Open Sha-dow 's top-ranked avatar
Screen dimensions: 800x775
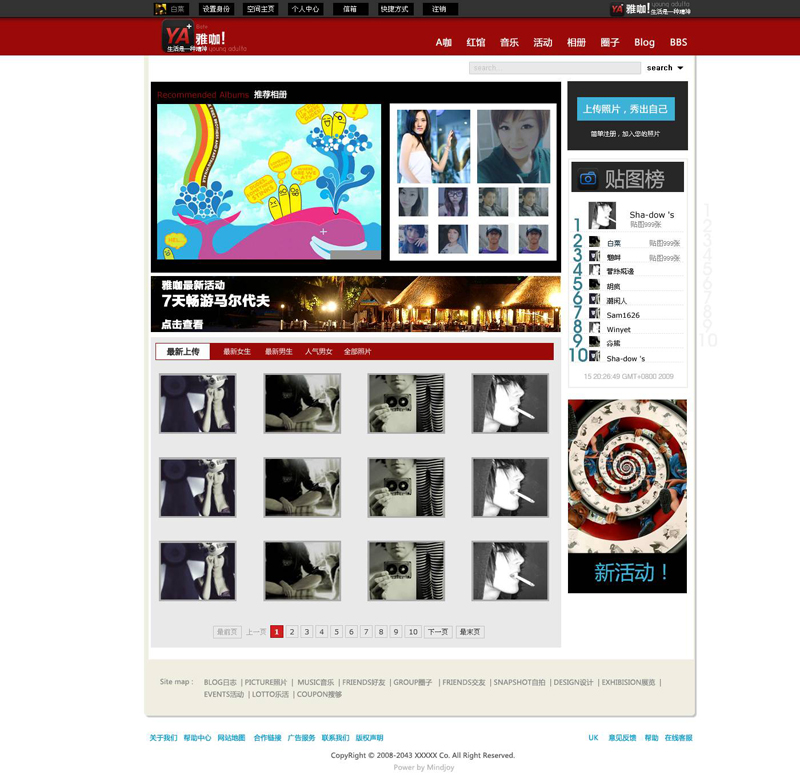[x=602, y=215]
